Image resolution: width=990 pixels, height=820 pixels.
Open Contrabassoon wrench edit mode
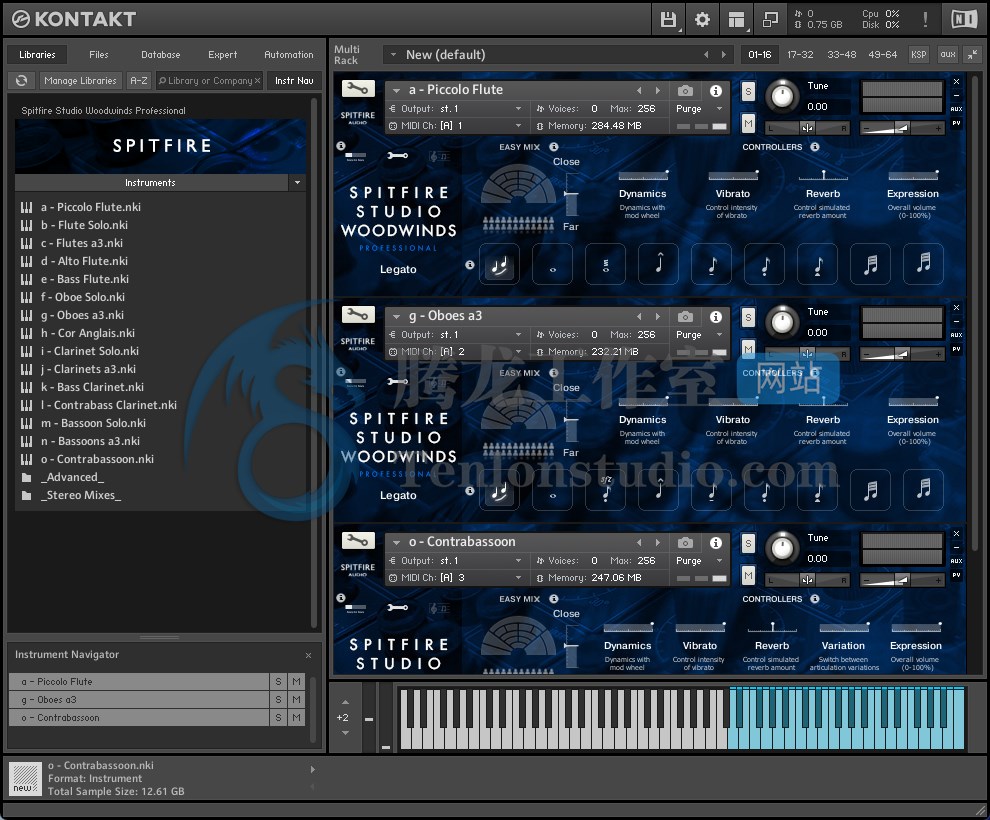click(358, 541)
